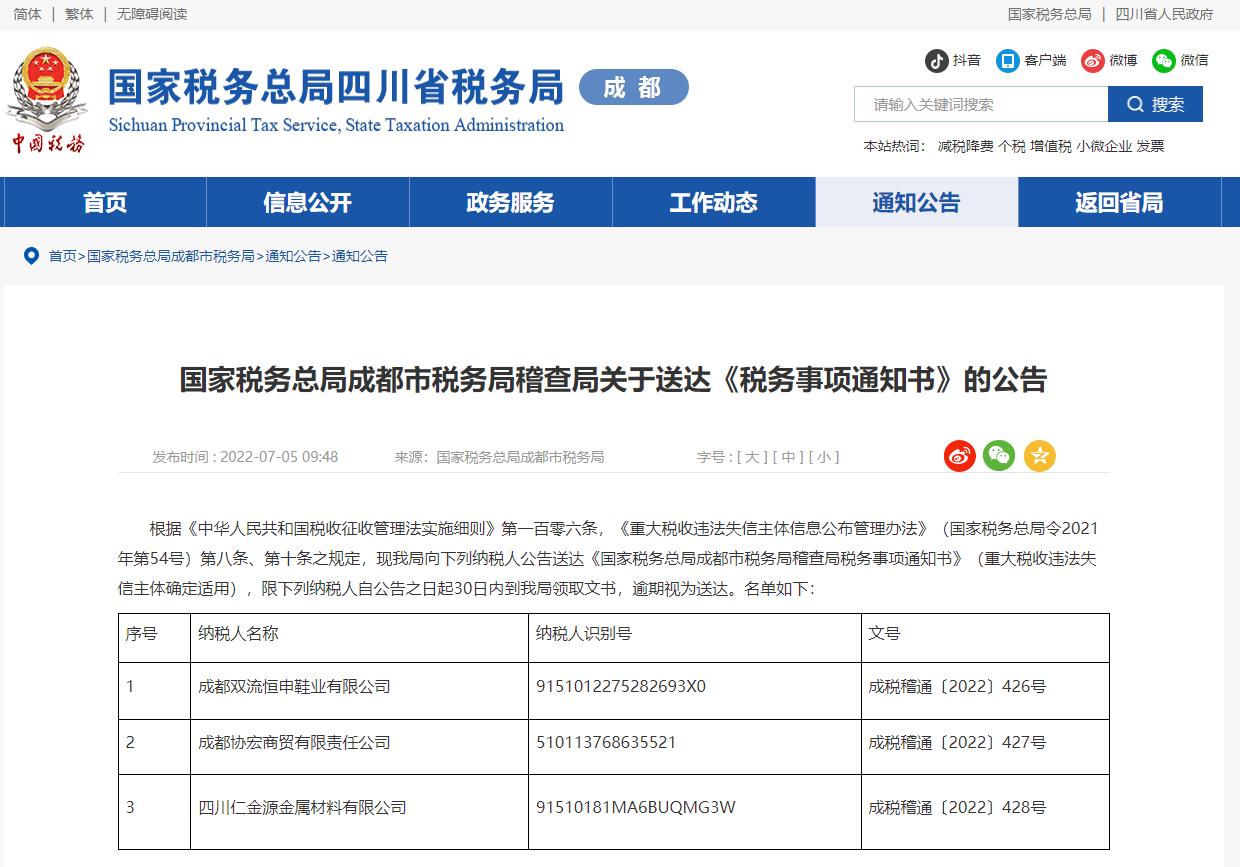The width and height of the screenshot is (1240, 867).
Task: Click table header 纳税人名称
Action: coord(238,633)
